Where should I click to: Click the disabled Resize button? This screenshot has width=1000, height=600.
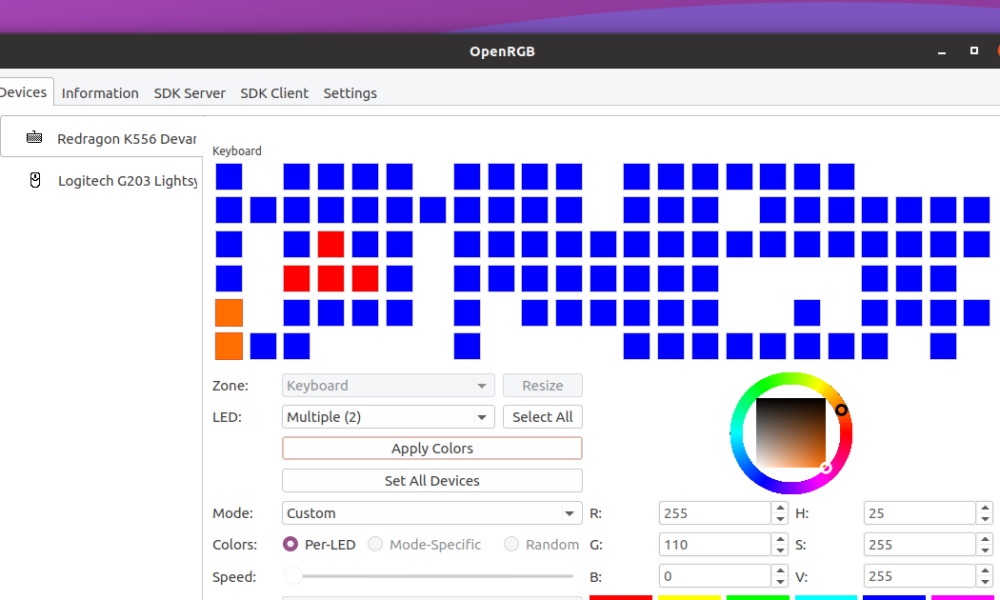[543, 385]
